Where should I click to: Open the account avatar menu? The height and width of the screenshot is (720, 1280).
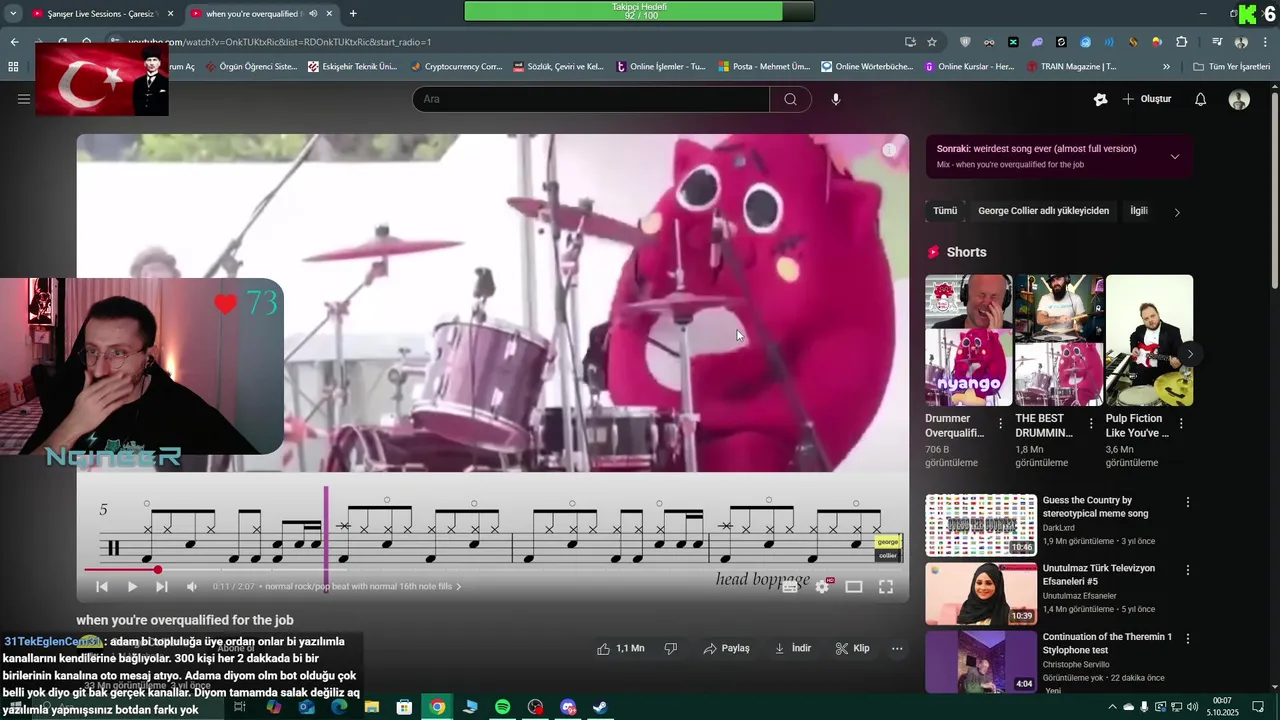click(1239, 99)
